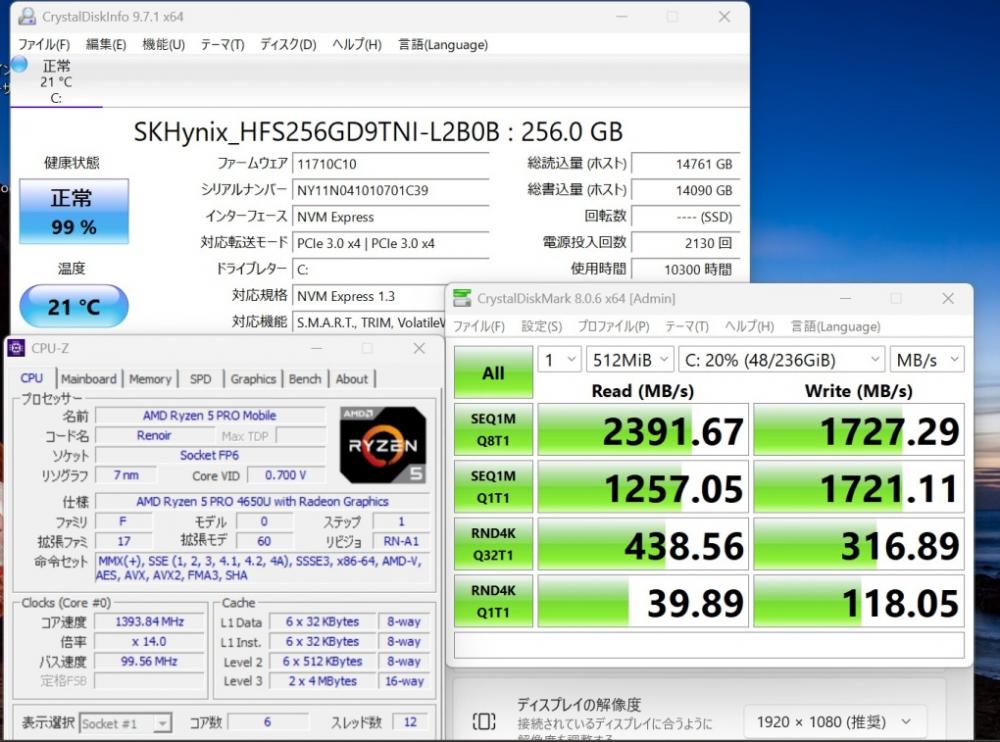This screenshot has width=1000, height=742.
Task: Start the SEQ1M Q1T1 test
Action: (x=493, y=487)
